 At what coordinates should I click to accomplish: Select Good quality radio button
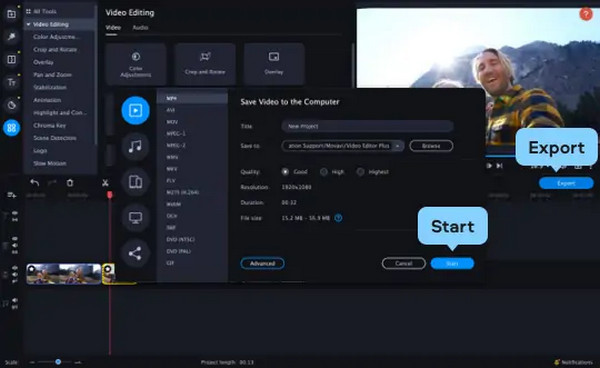point(285,172)
